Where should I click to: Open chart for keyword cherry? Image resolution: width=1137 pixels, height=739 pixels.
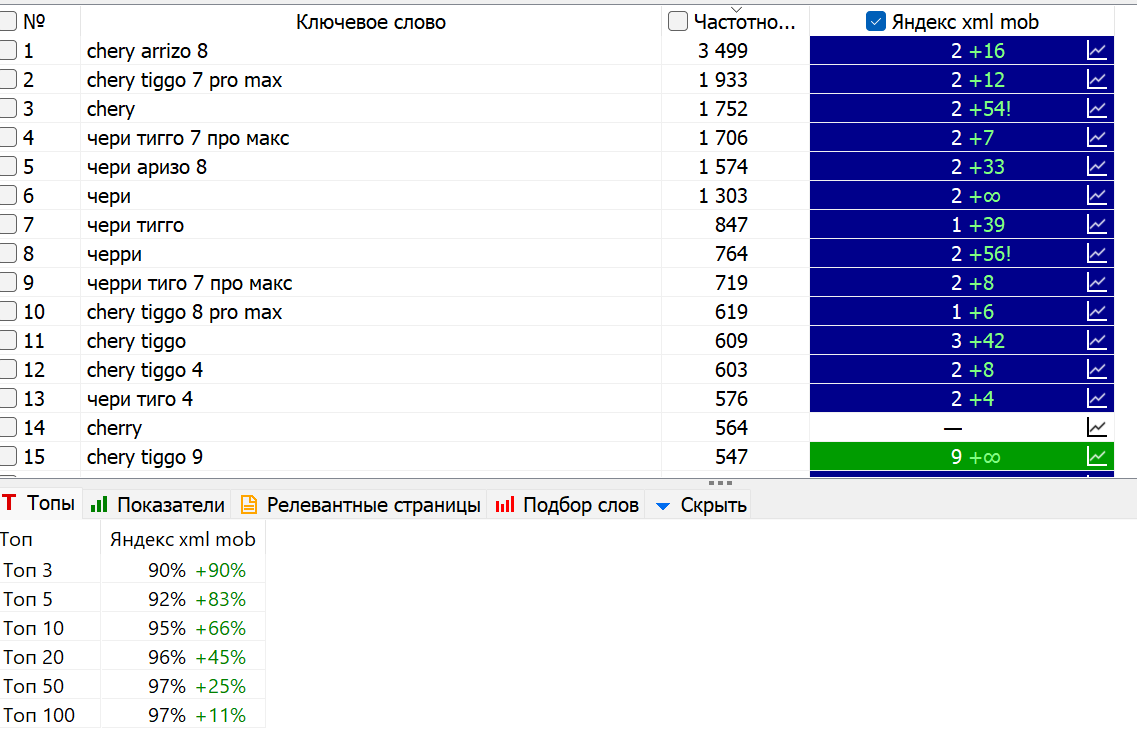coord(1096,428)
